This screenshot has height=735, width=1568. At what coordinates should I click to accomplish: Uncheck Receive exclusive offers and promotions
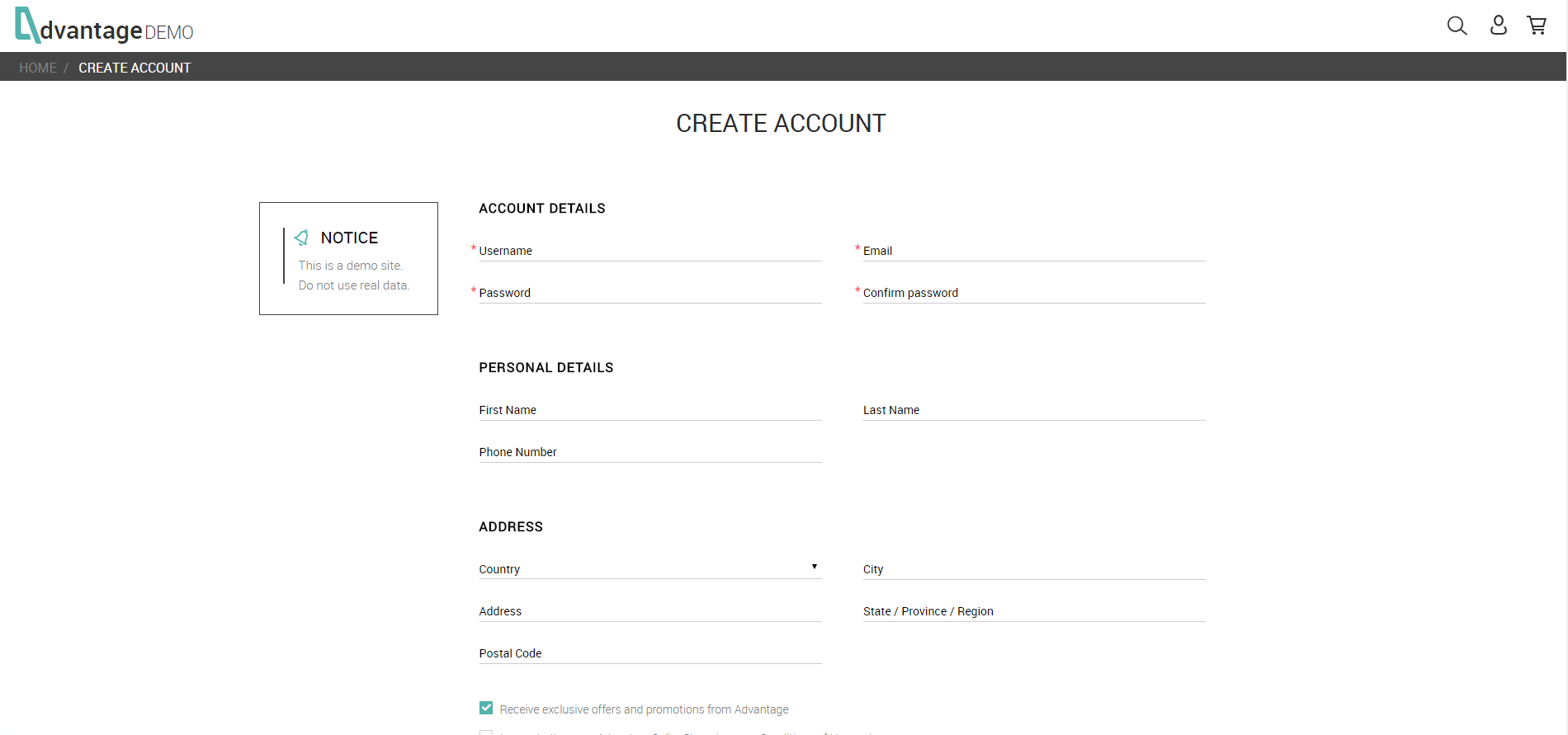coord(486,709)
